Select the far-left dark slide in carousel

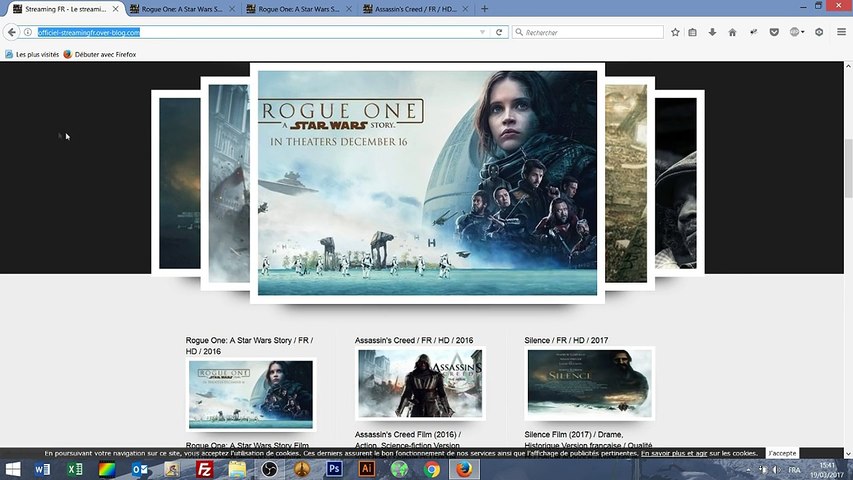click(176, 183)
